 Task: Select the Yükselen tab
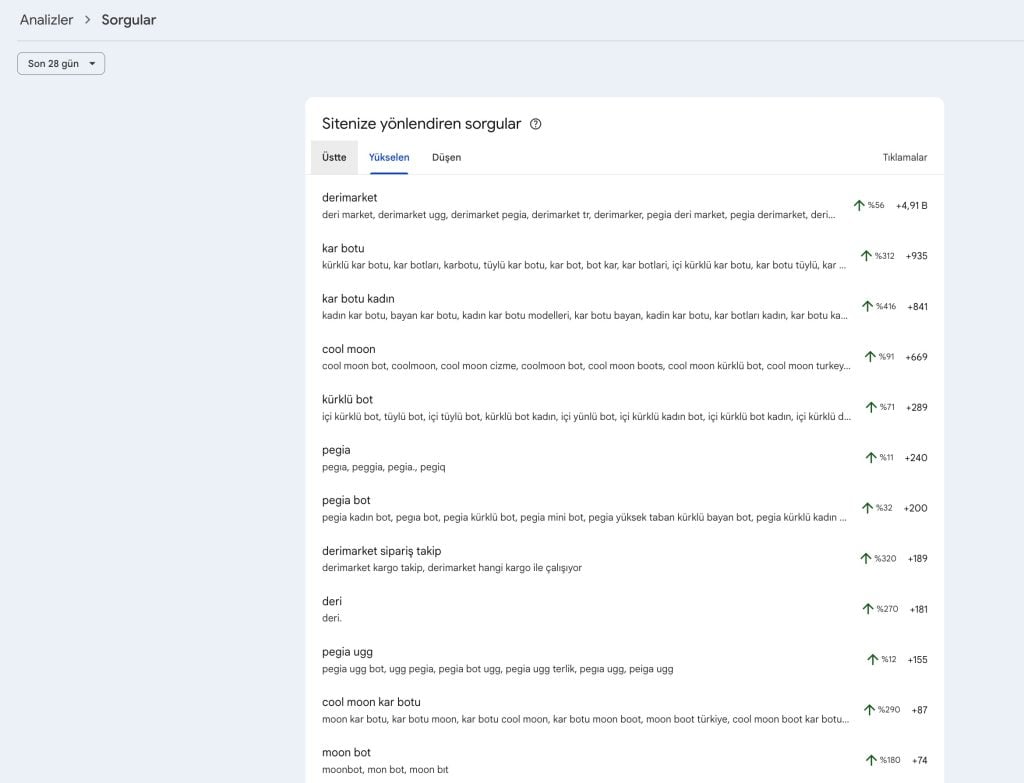[389, 157]
